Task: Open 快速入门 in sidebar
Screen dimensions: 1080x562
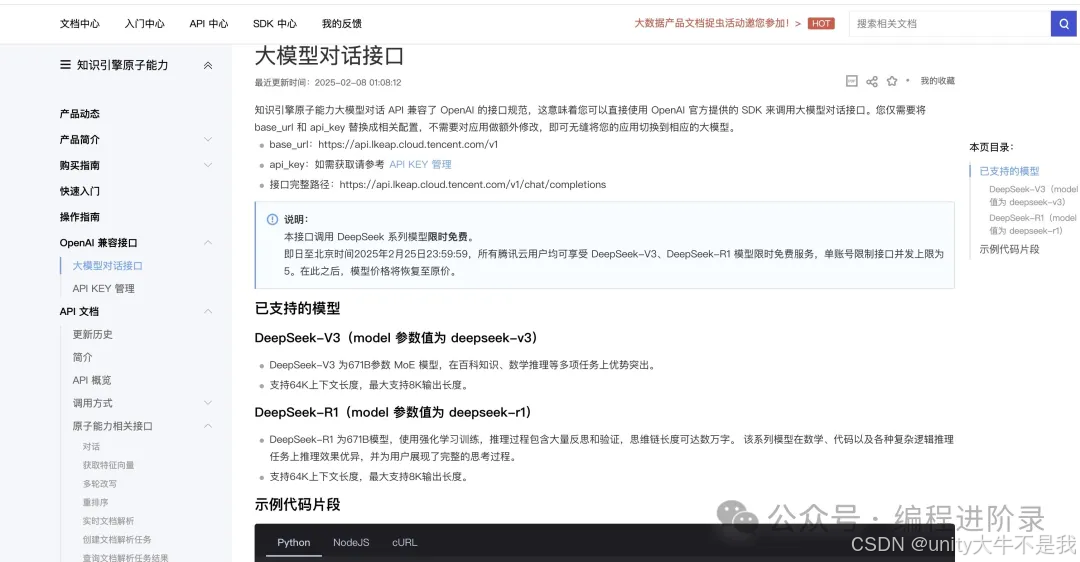Action: [80, 191]
